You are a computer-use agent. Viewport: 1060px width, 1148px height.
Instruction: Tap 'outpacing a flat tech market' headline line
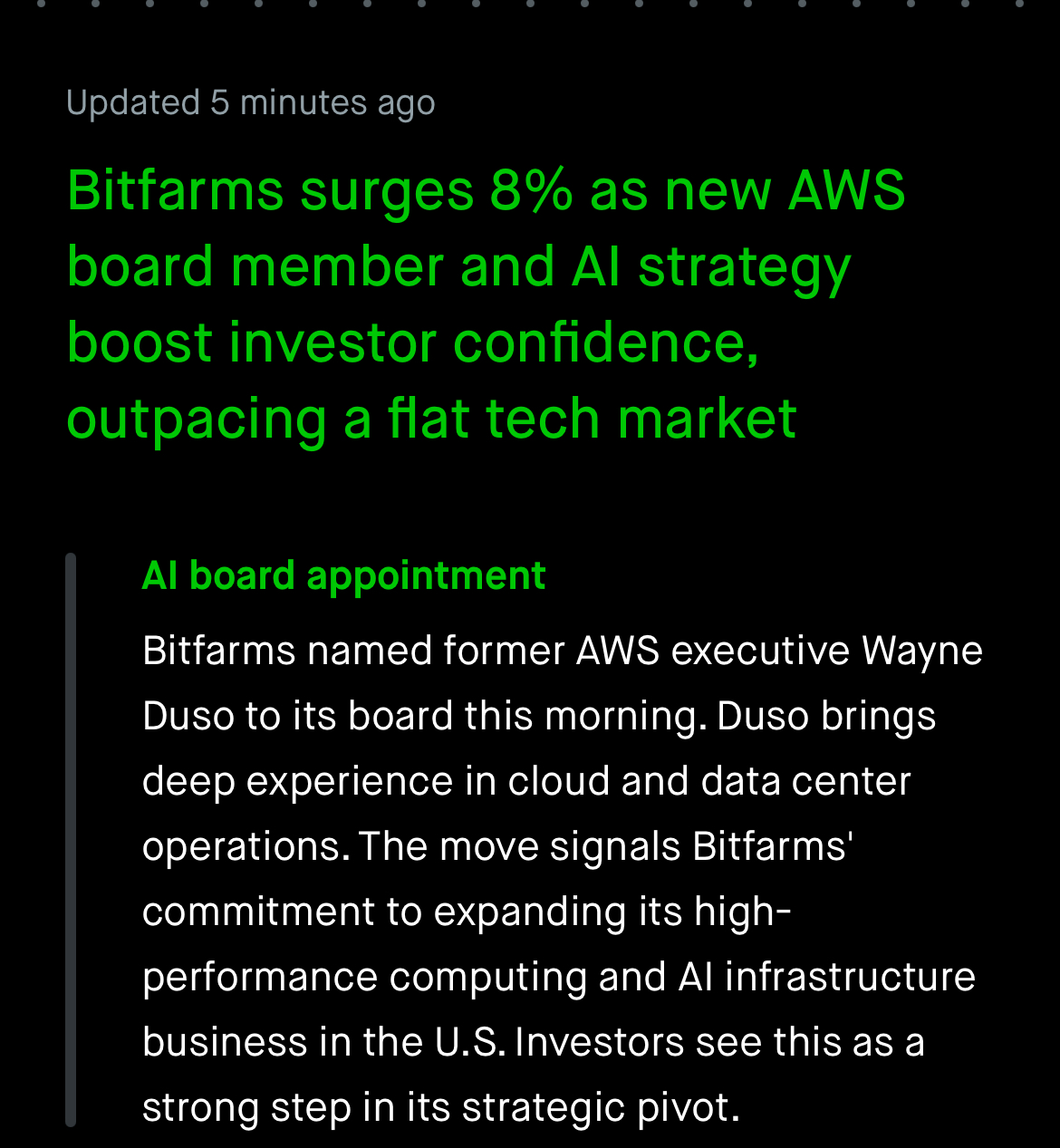tap(432, 420)
